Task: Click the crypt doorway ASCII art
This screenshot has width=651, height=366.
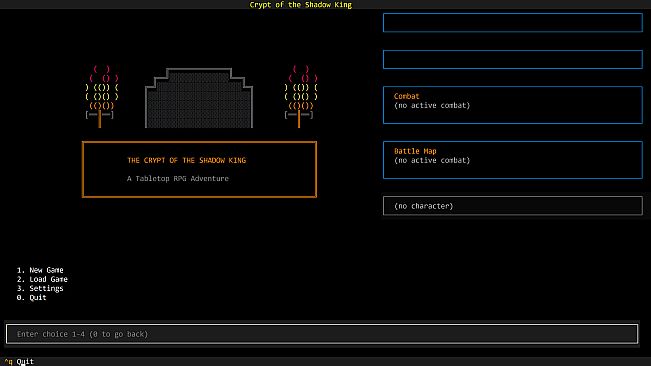Action: [199, 98]
